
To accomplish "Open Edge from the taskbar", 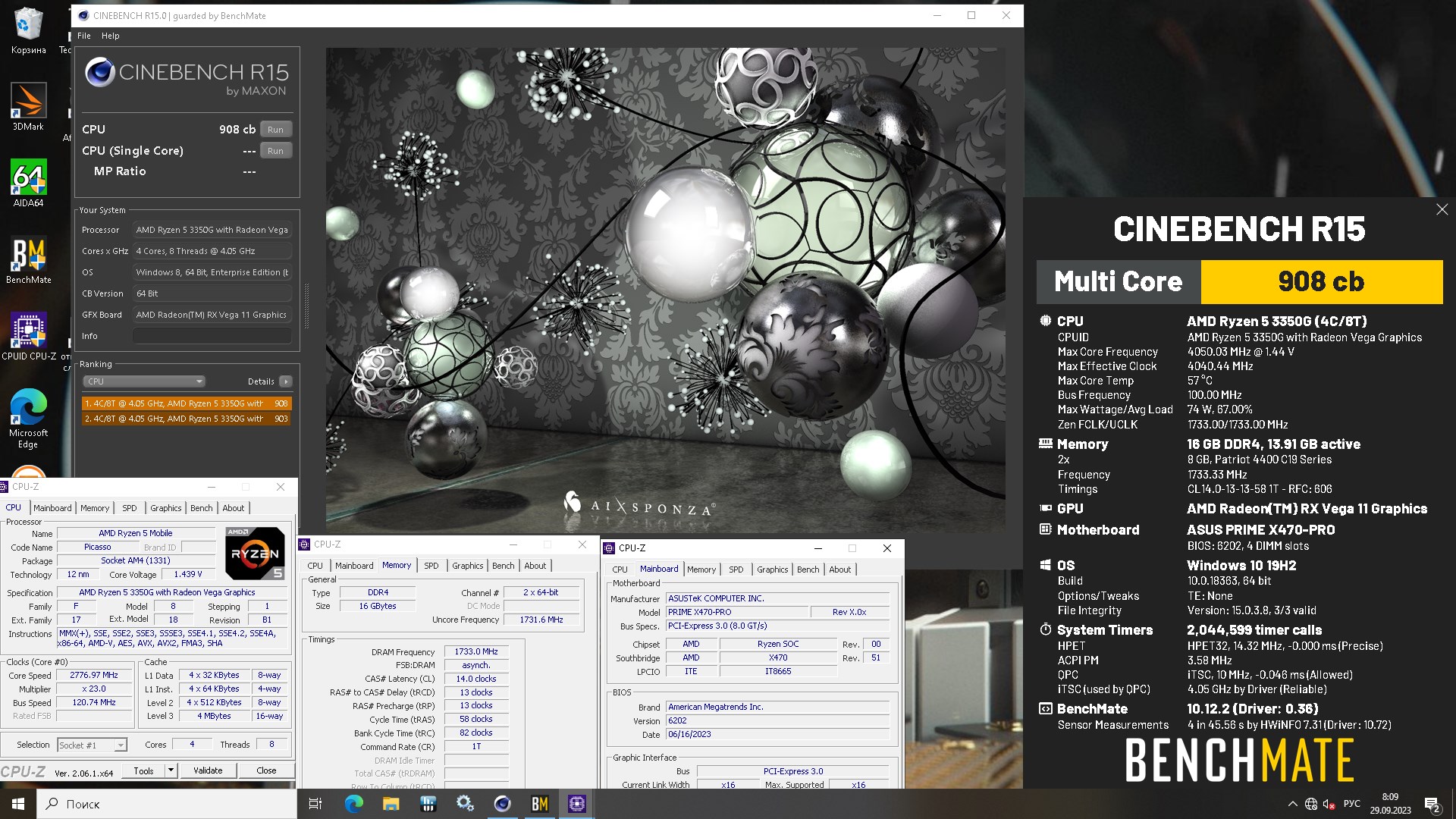I will (353, 804).
